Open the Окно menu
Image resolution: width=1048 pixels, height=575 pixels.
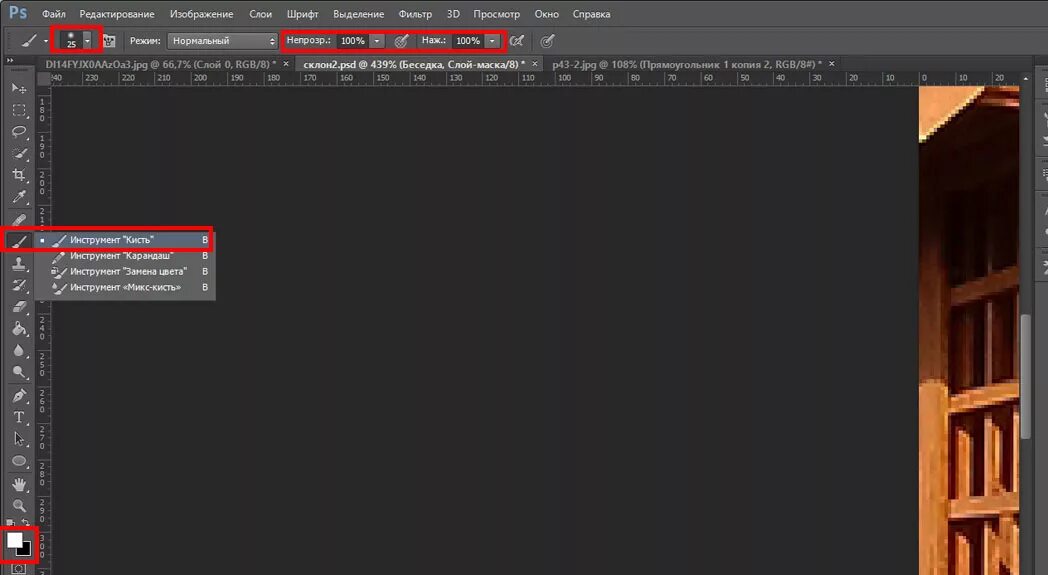point(546,14)
